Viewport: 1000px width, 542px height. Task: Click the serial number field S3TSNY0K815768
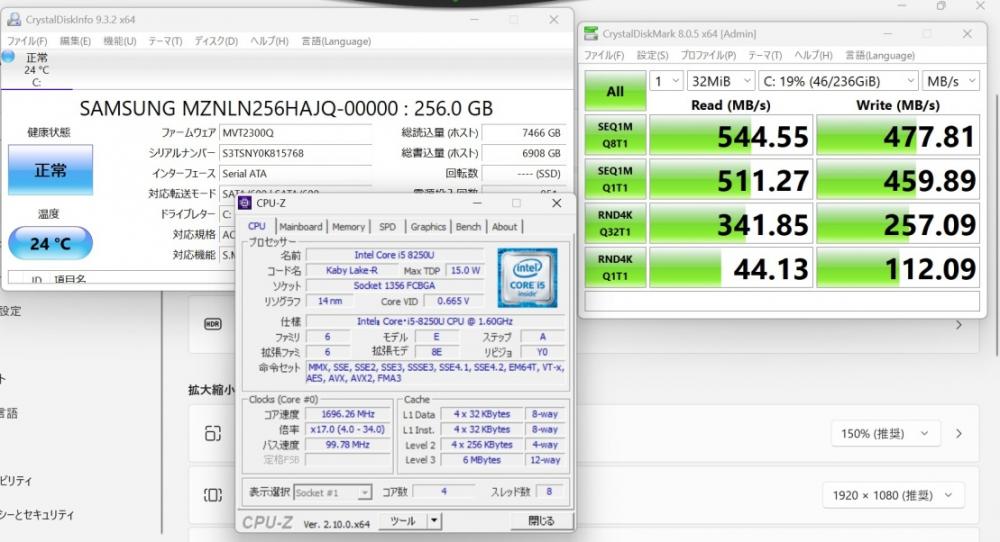coord(295,153)
